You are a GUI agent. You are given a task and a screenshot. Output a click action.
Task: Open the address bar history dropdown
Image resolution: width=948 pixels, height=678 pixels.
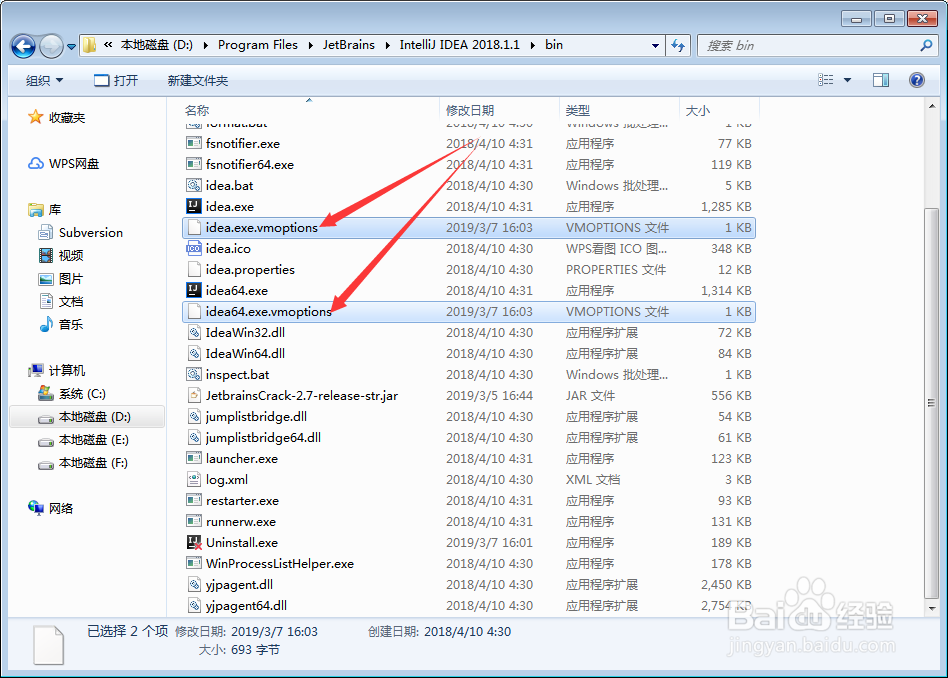tap(655, 45)
